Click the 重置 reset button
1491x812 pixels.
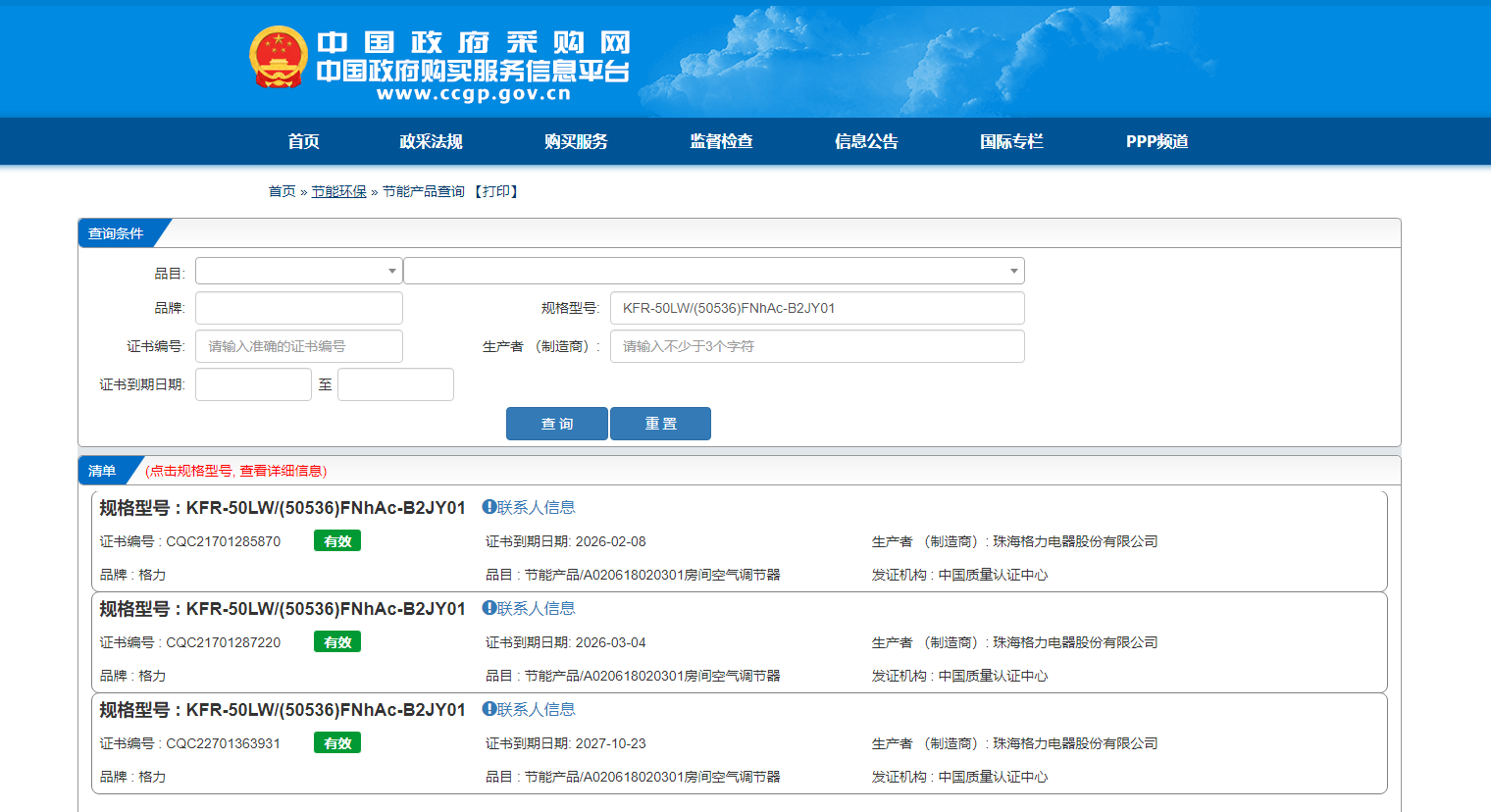(x=660, y=424)
